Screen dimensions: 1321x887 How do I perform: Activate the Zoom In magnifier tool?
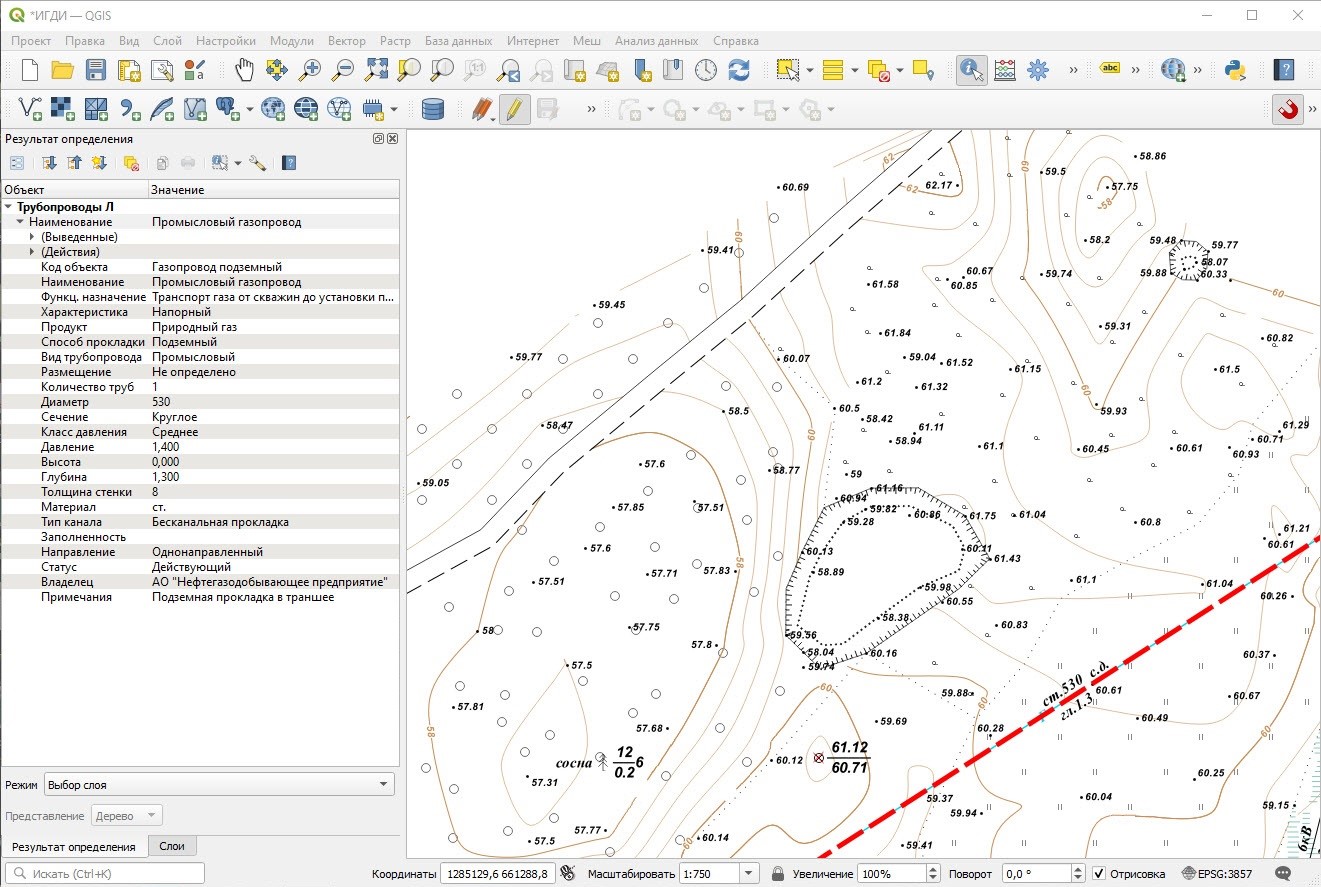click(x=311, y=70)
